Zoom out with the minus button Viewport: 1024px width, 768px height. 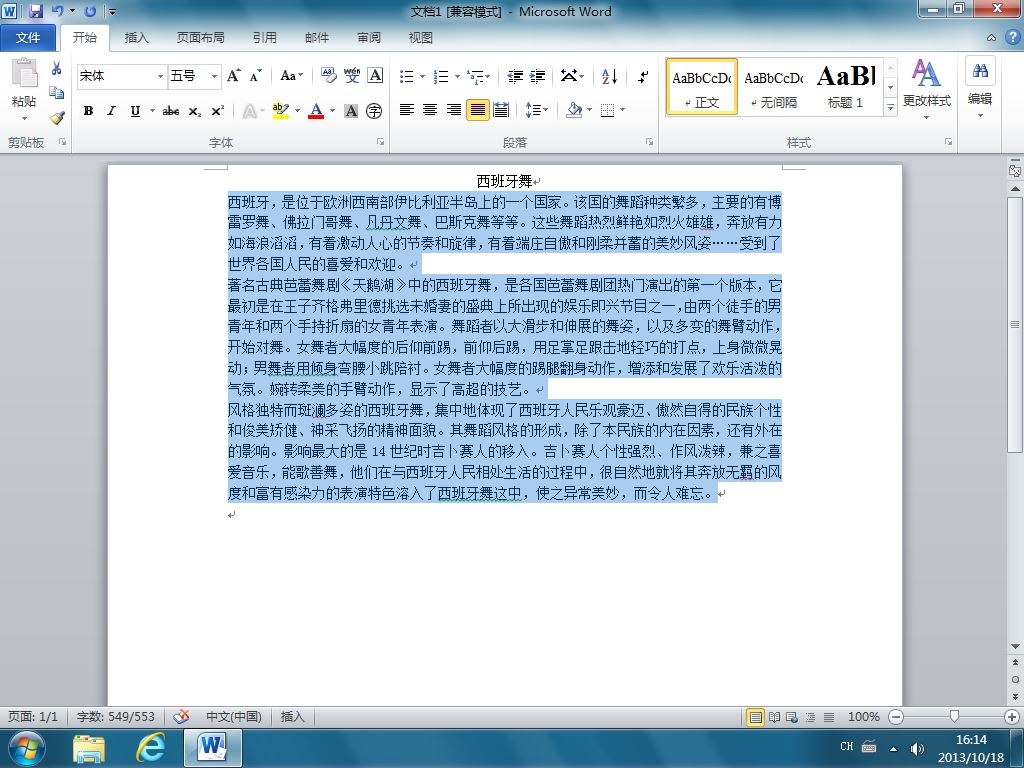[x=897, y=717]
